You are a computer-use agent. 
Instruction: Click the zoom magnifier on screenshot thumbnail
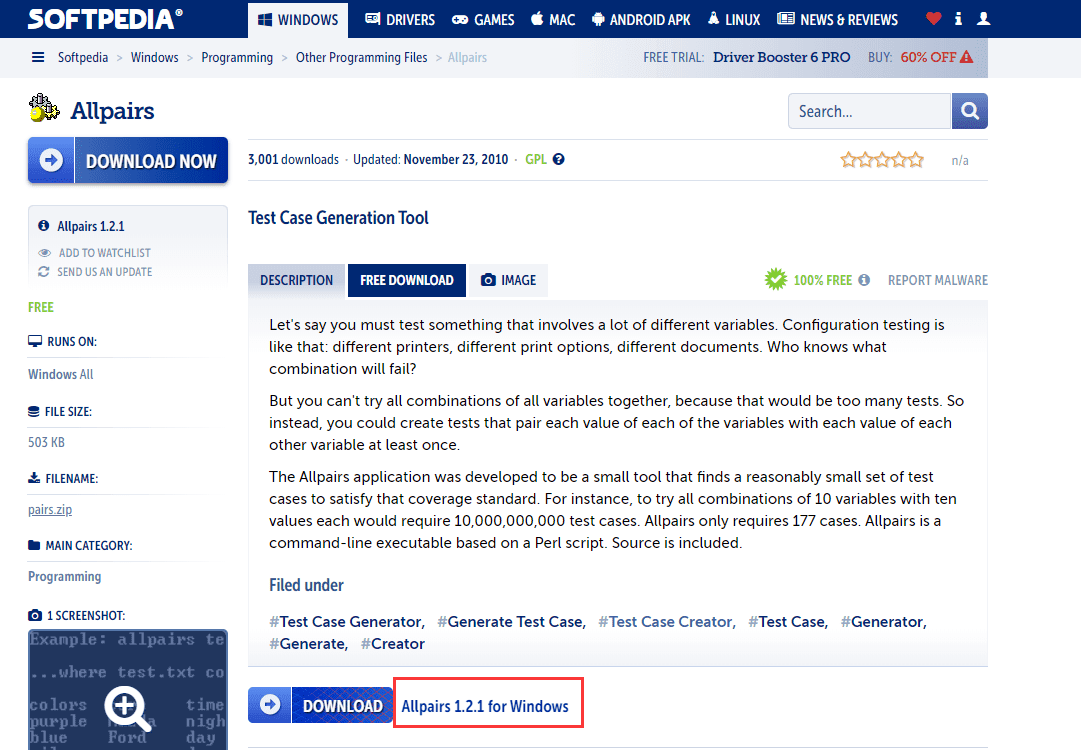tap(127, 709)
